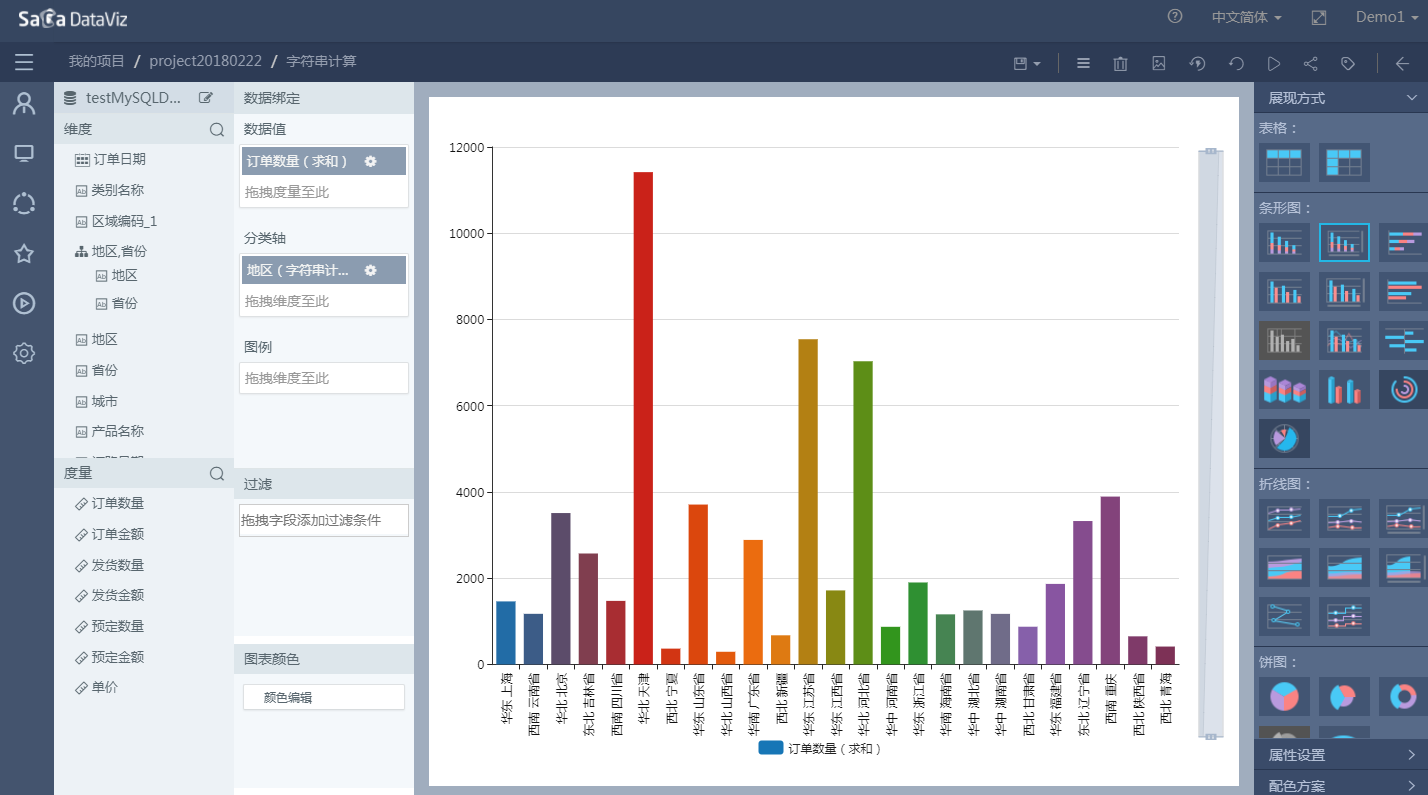Select the 预定金额 measure

(109, 657)
